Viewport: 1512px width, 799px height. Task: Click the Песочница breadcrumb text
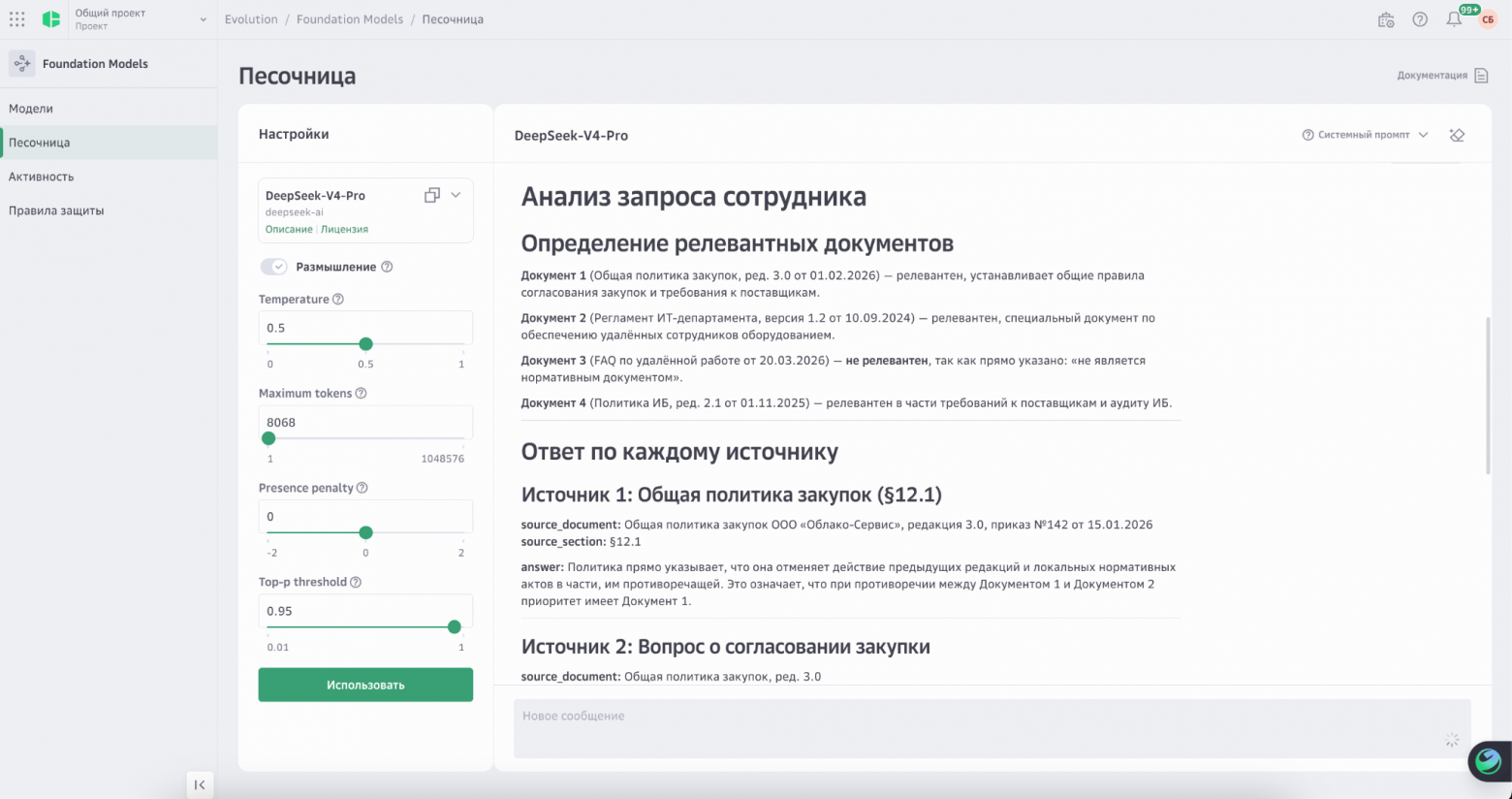(453, 19)
